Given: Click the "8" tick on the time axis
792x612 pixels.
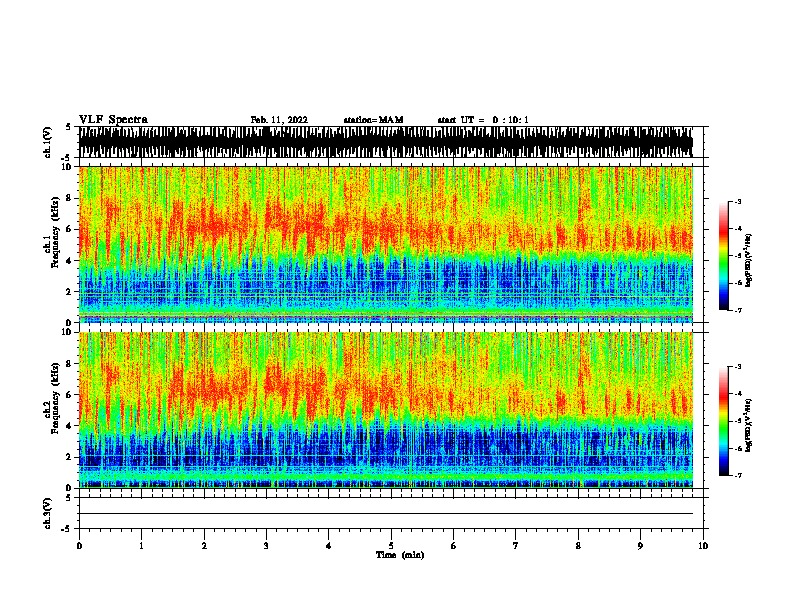Looking at the screenshot, I should click(x=578, y=546).
